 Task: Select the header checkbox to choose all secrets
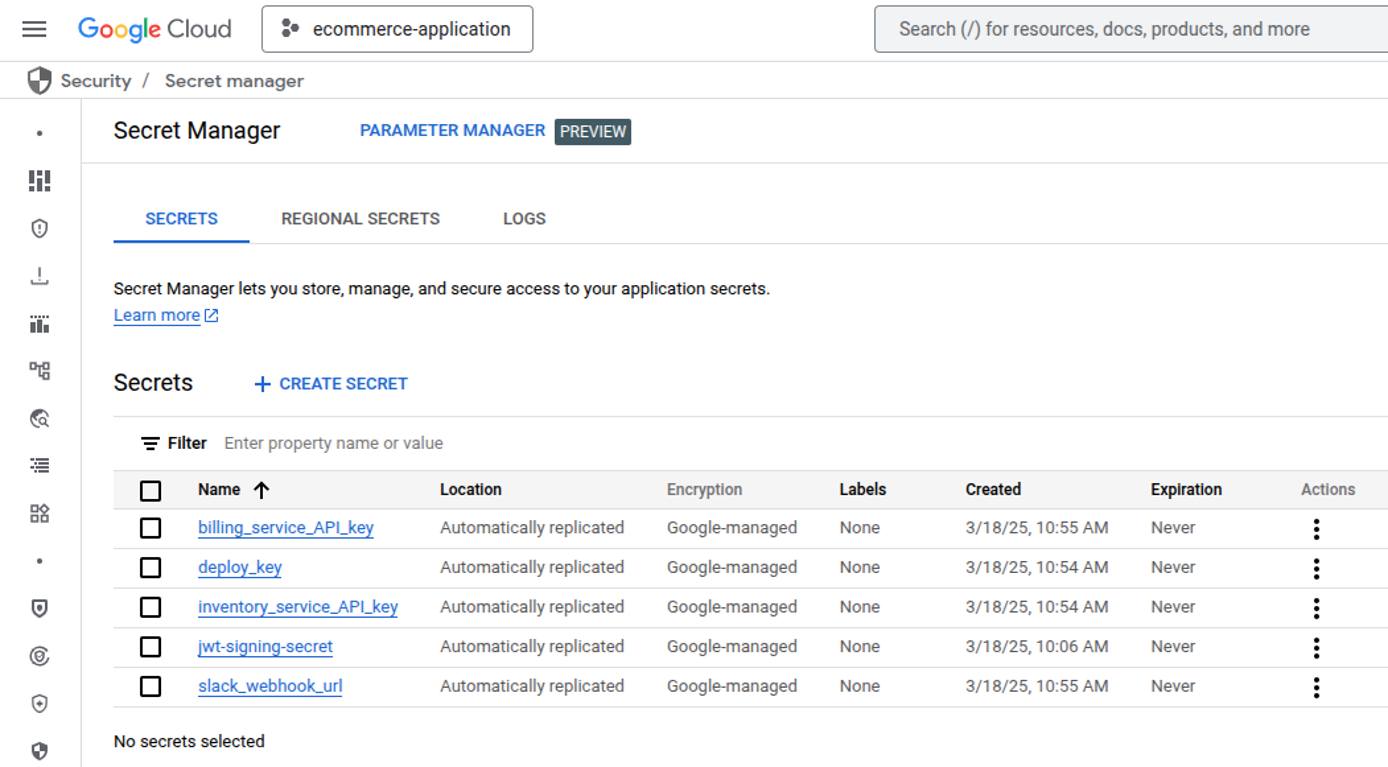coord(150,489)
